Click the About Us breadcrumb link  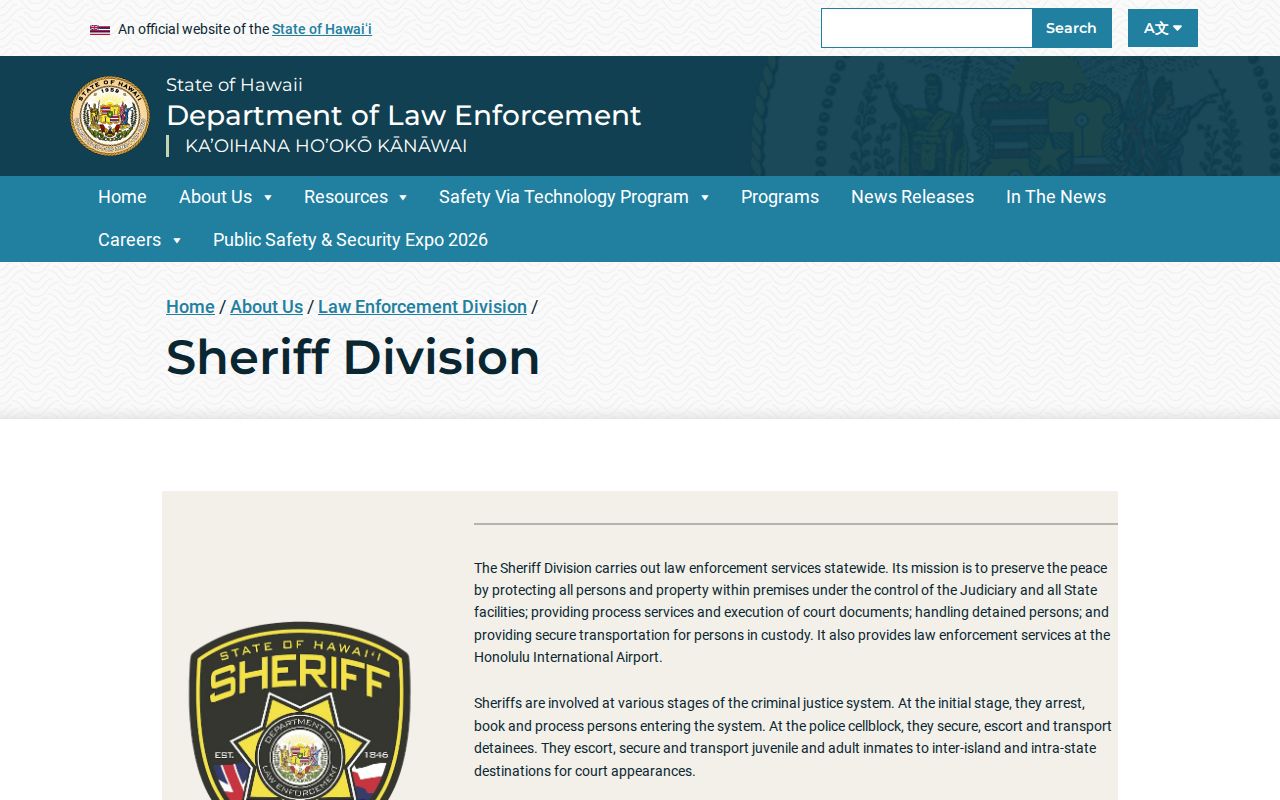[266, 307]
